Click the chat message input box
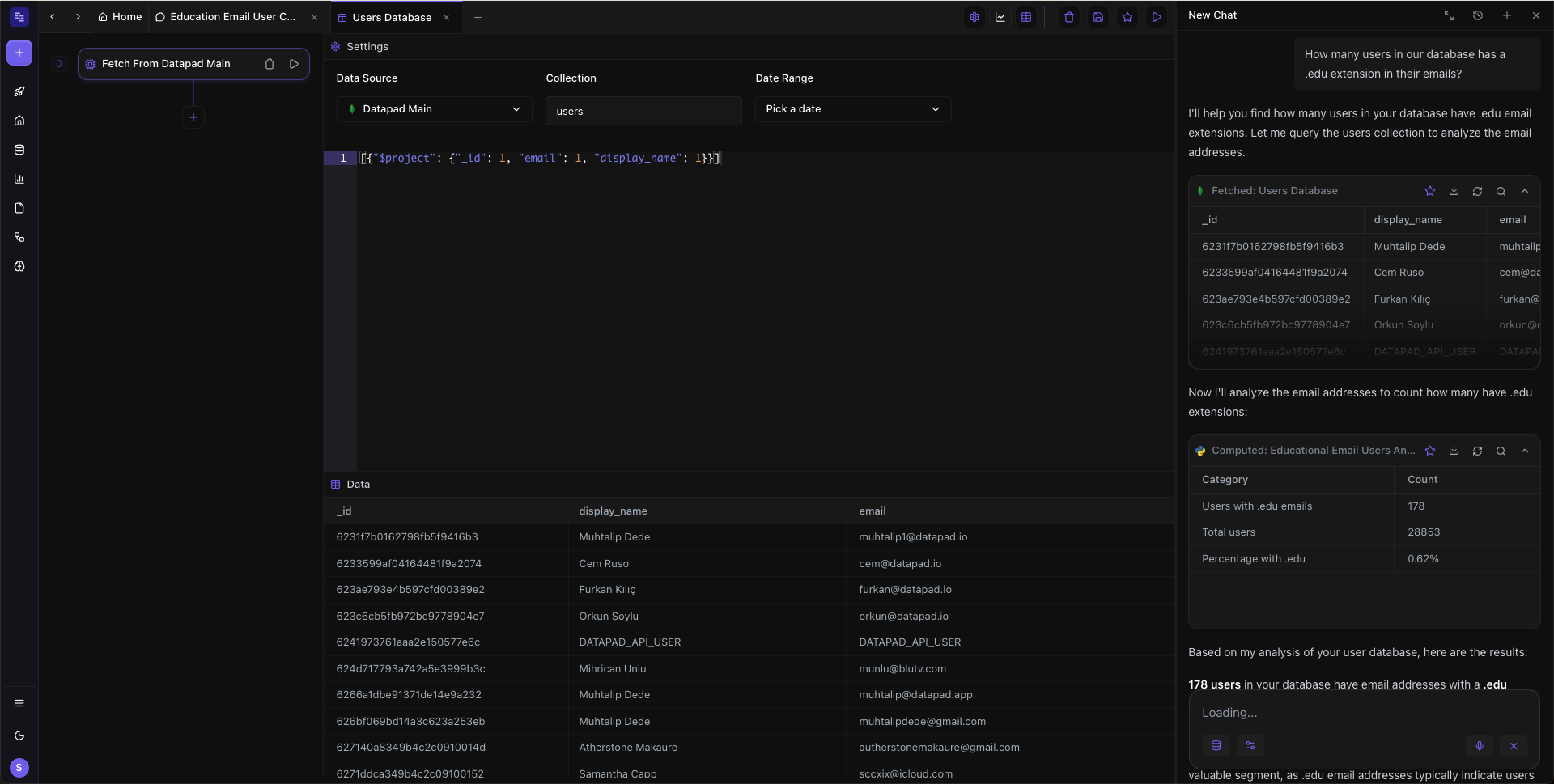The image size is (1554, 784). click(x=1364, y=713)
